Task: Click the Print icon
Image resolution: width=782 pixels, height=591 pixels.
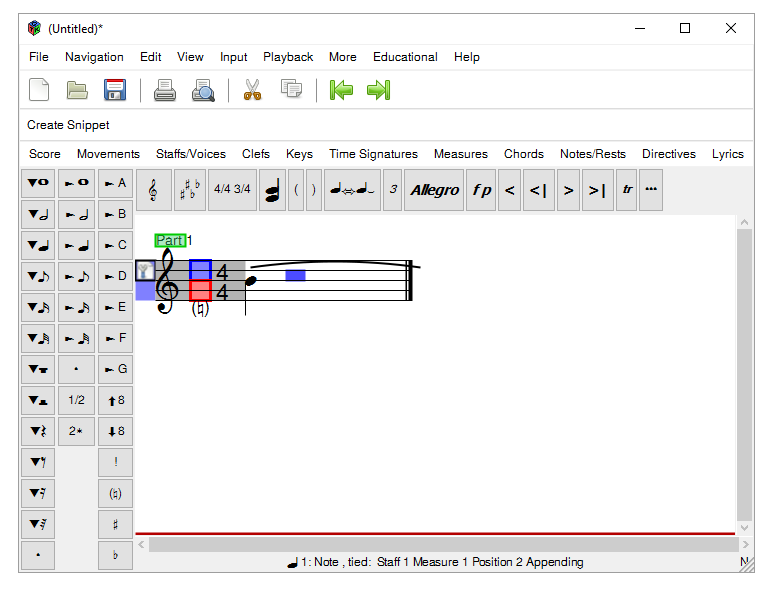Action: (x=165, y=90)
